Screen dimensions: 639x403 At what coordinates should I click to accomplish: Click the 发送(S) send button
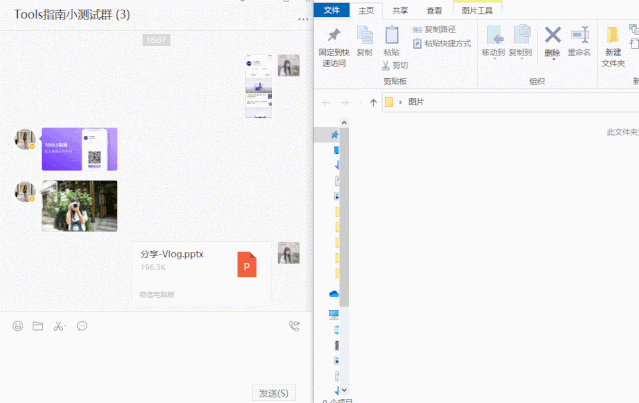point(274,393)
